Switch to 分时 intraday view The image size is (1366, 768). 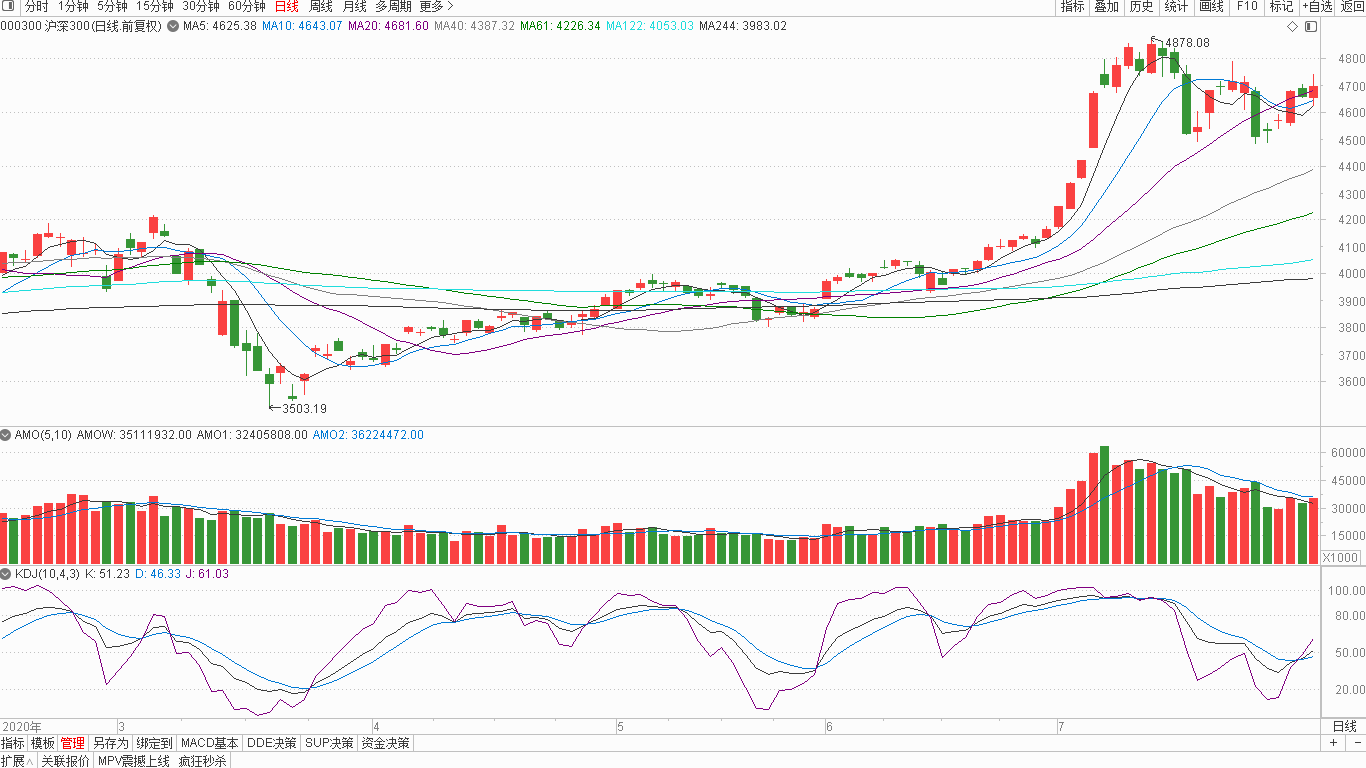tap(36, 6)
